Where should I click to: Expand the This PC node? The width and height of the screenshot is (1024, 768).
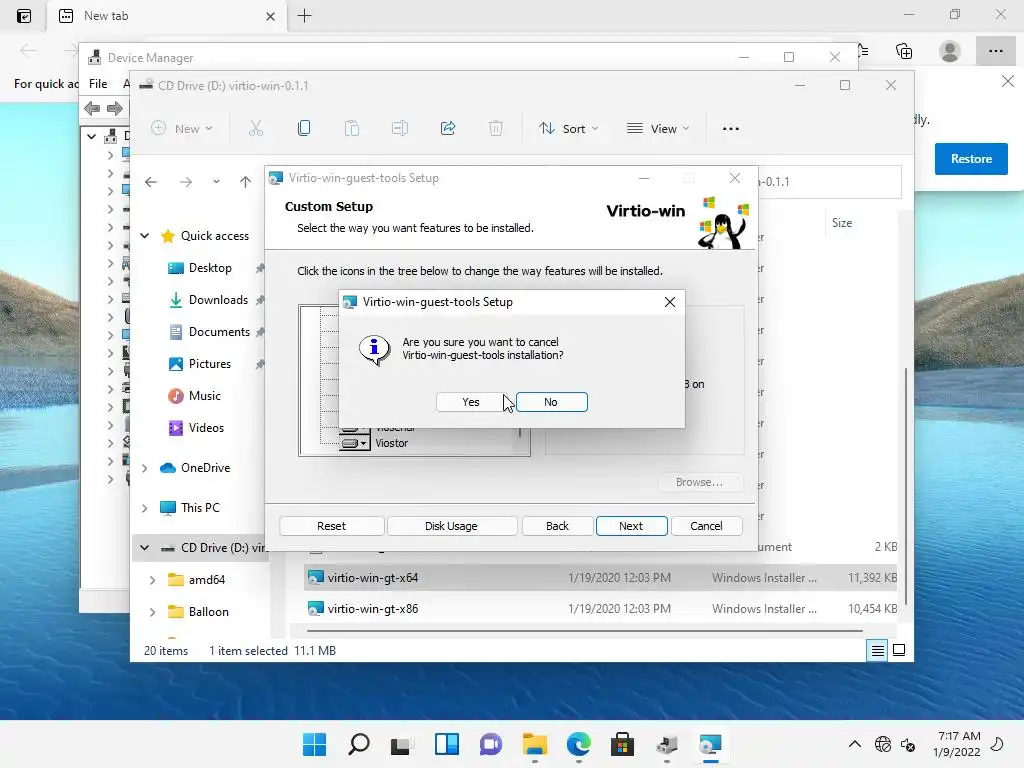145,507
